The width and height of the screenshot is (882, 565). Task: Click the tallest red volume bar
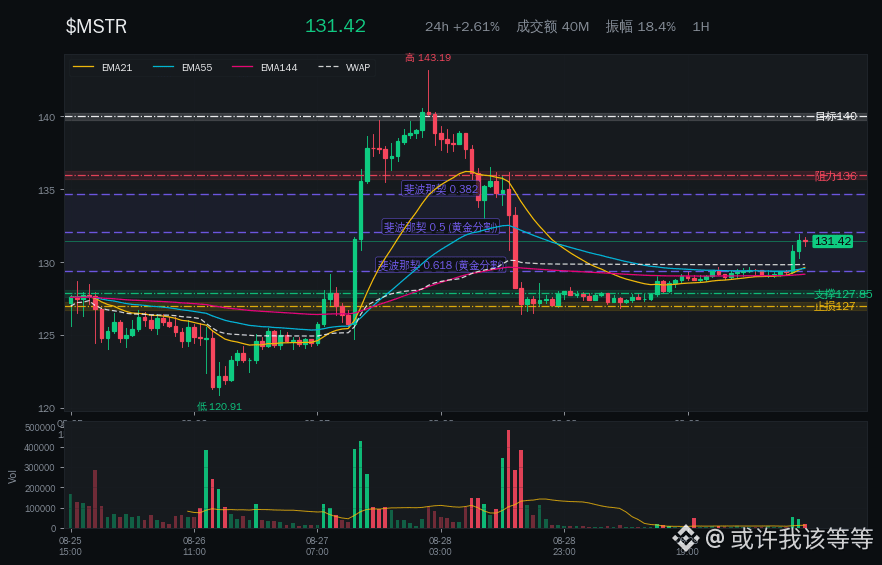[x=508, y=479]
